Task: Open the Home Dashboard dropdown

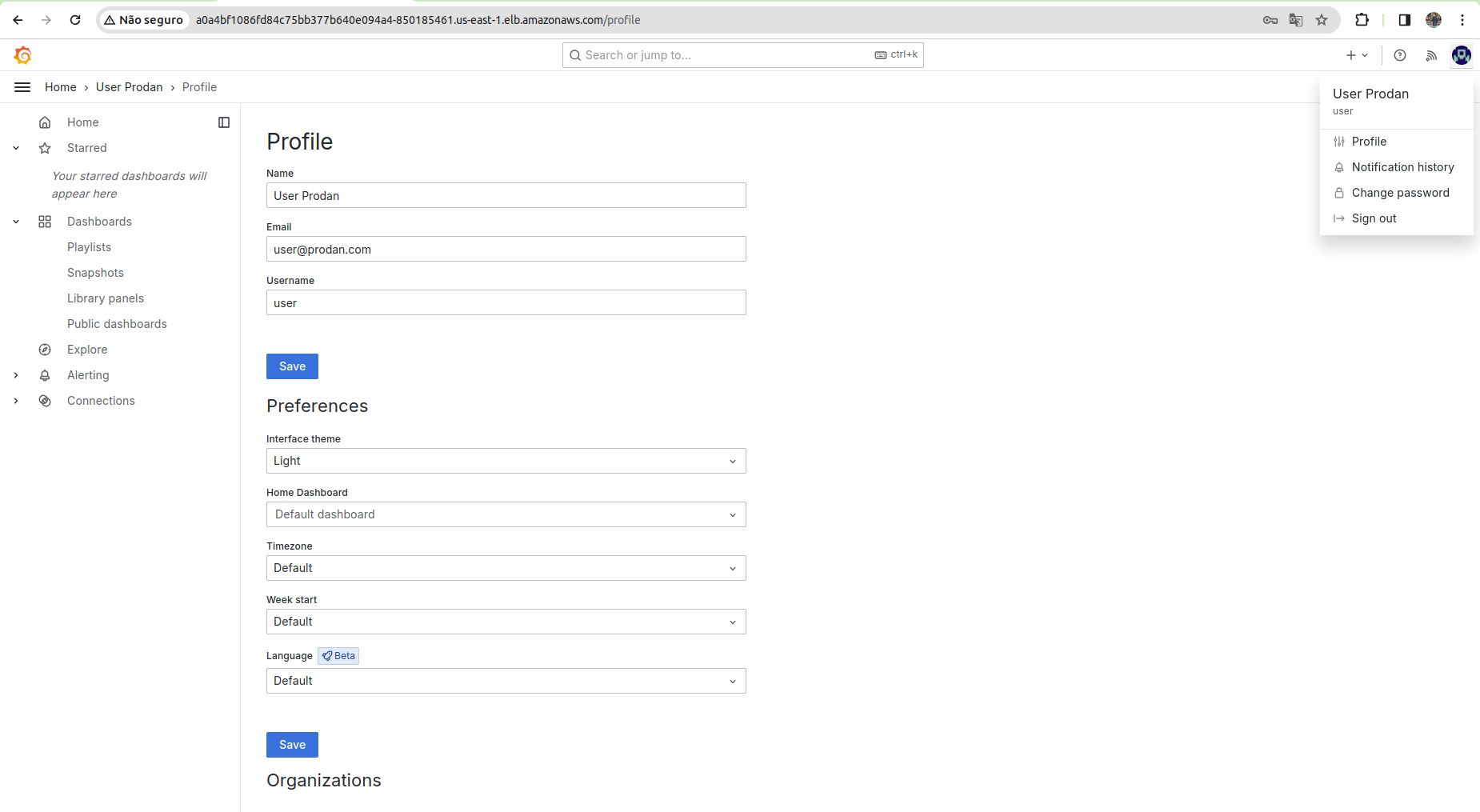Action: (506, 514)
